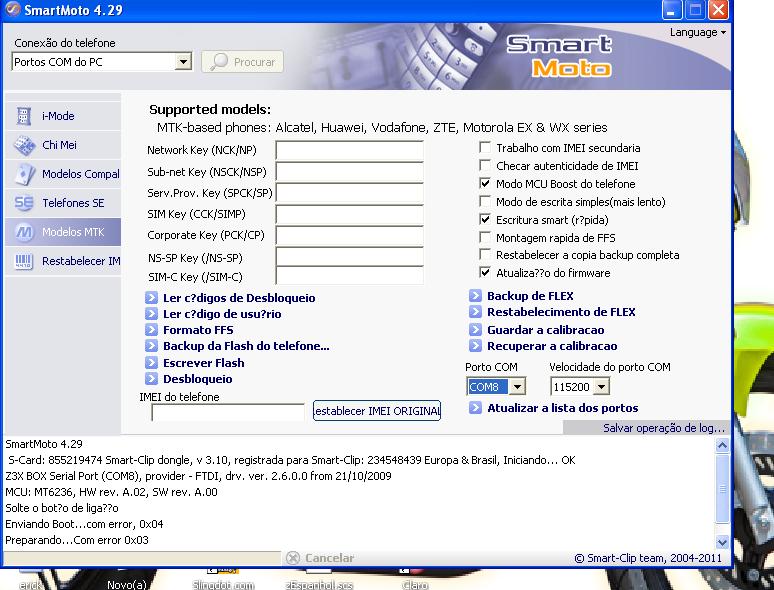
Task: Click the Procurar button
Action: point(242,62)
